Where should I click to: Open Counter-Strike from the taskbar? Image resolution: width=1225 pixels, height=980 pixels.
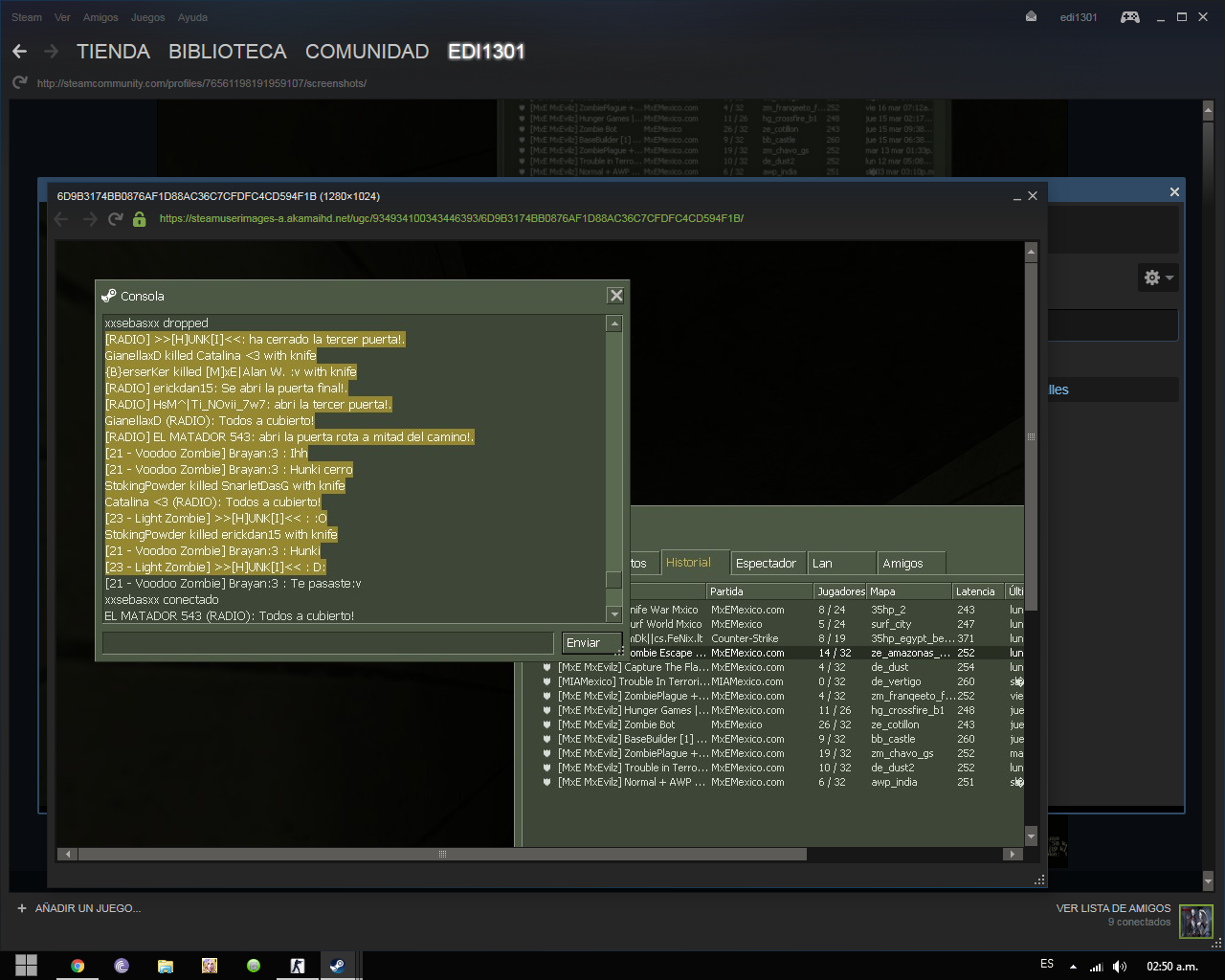(298, 966)
